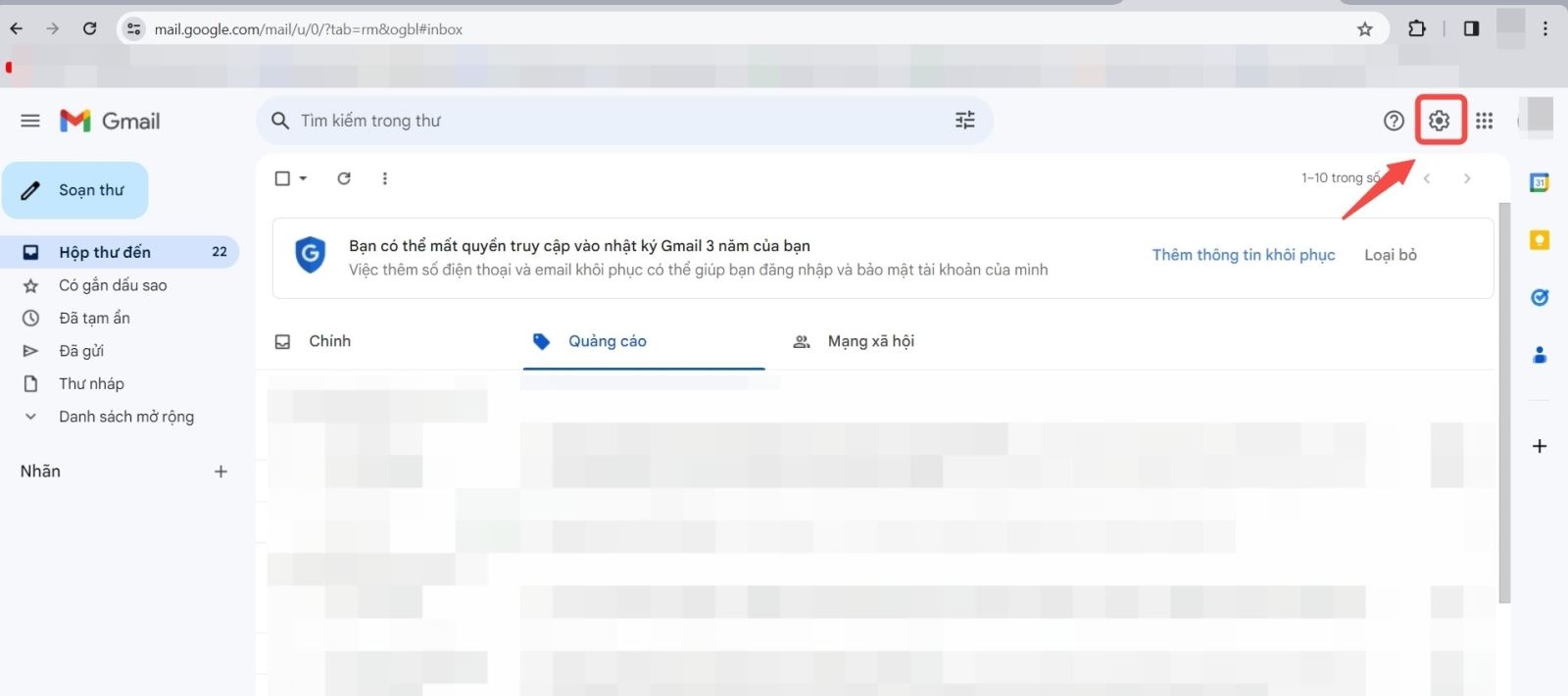Image resolution: width=1568 pixels, height=696 pixels.
Task: Open select dropdown arrow beside checkbox
Action: [x=303, y=178]
